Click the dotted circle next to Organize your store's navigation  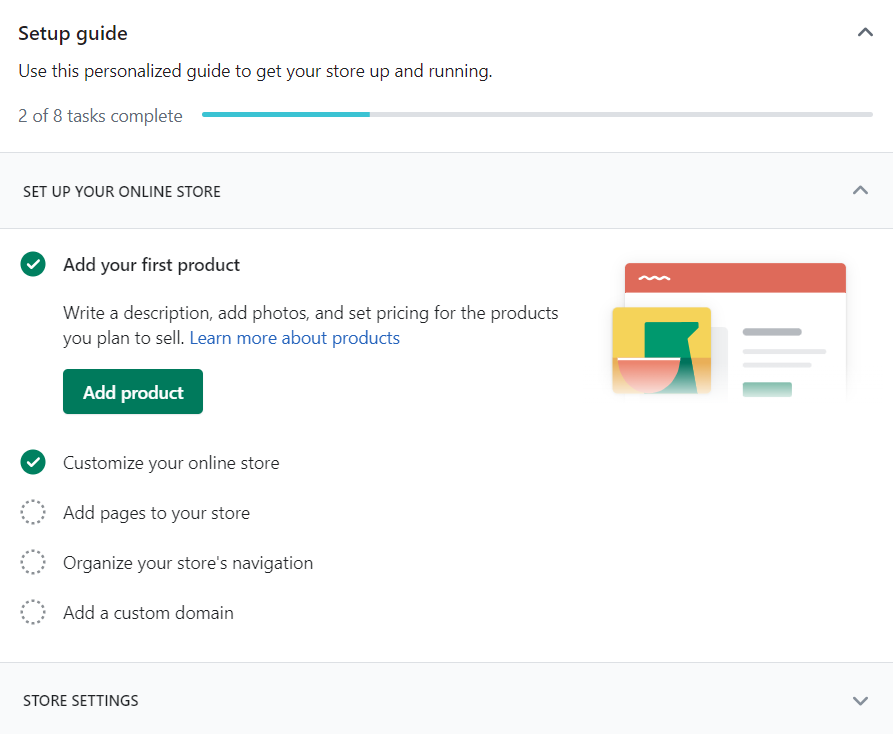coord(33,562)
